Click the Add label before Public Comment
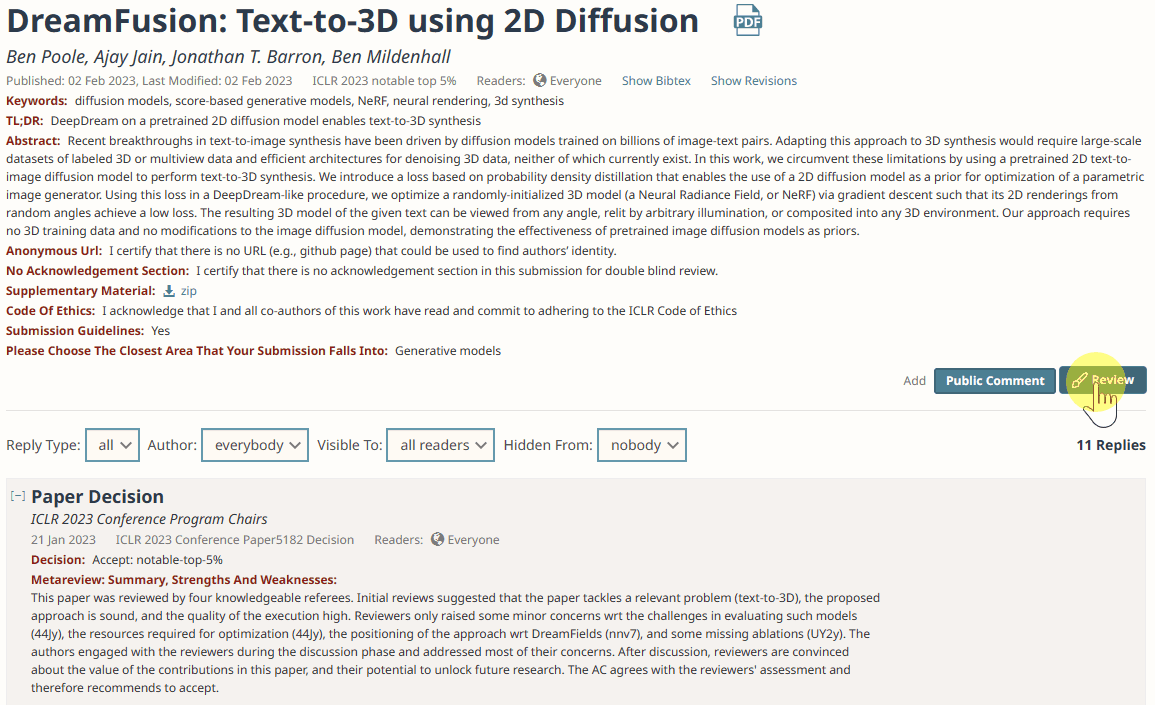Screen dimensions: 1155x705 pos(914,381)
